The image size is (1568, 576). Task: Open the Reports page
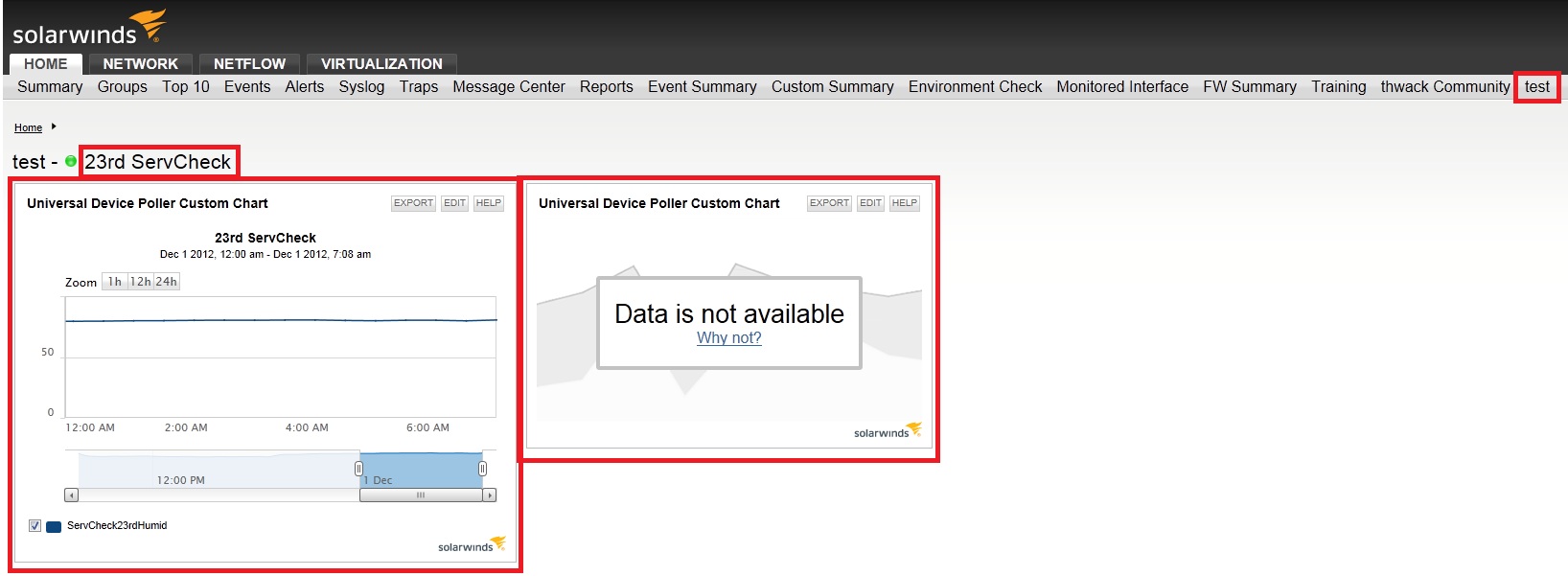tap(607, 86)
